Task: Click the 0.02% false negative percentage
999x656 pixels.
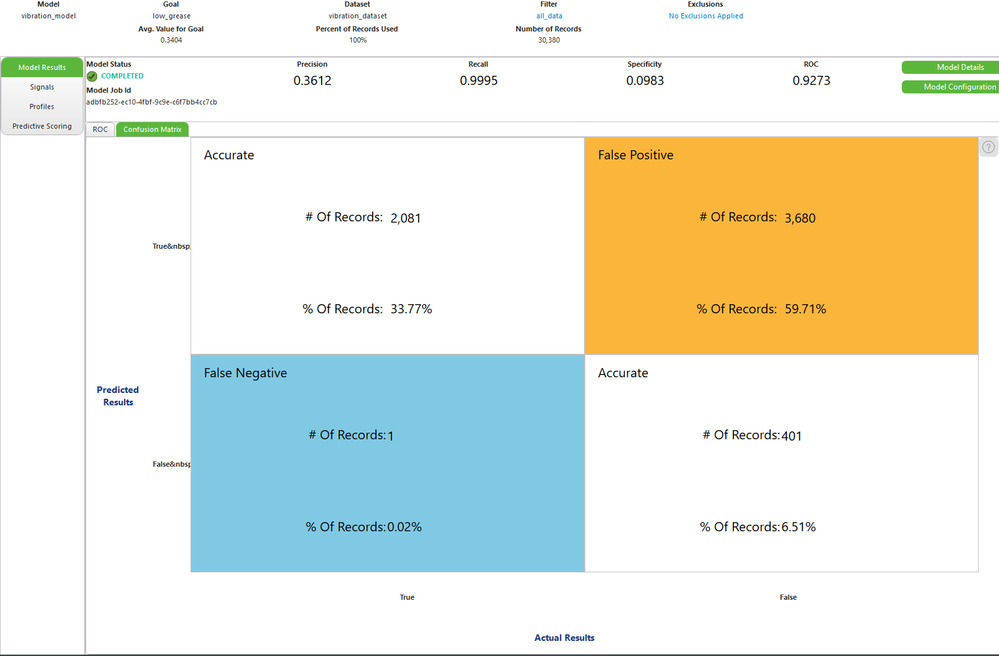Action: [x=405, y=527]
